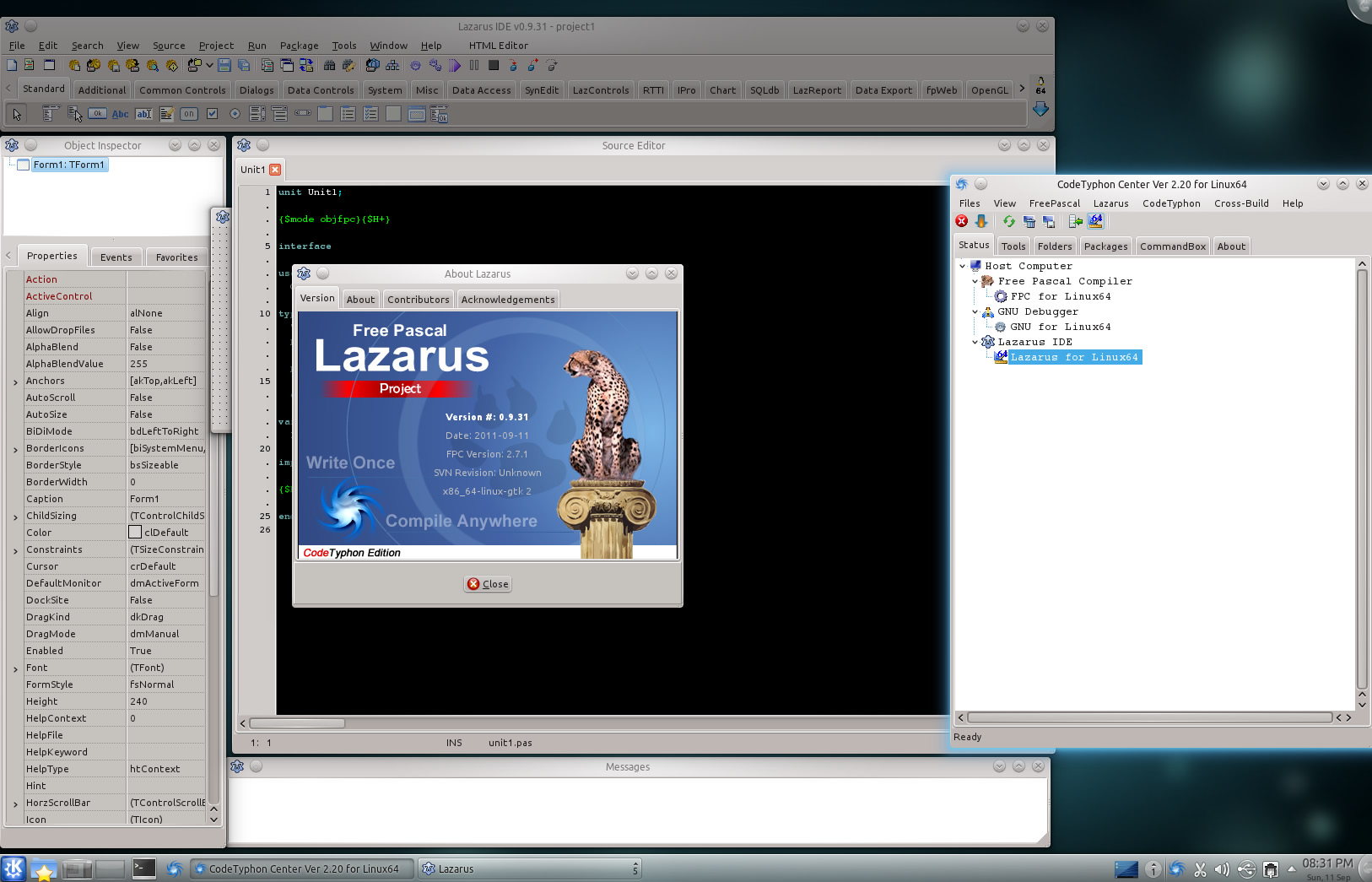Click the Step Over debug icon
The height and width of the screenshot is (882, 1372).
click(x=532, y=65)
